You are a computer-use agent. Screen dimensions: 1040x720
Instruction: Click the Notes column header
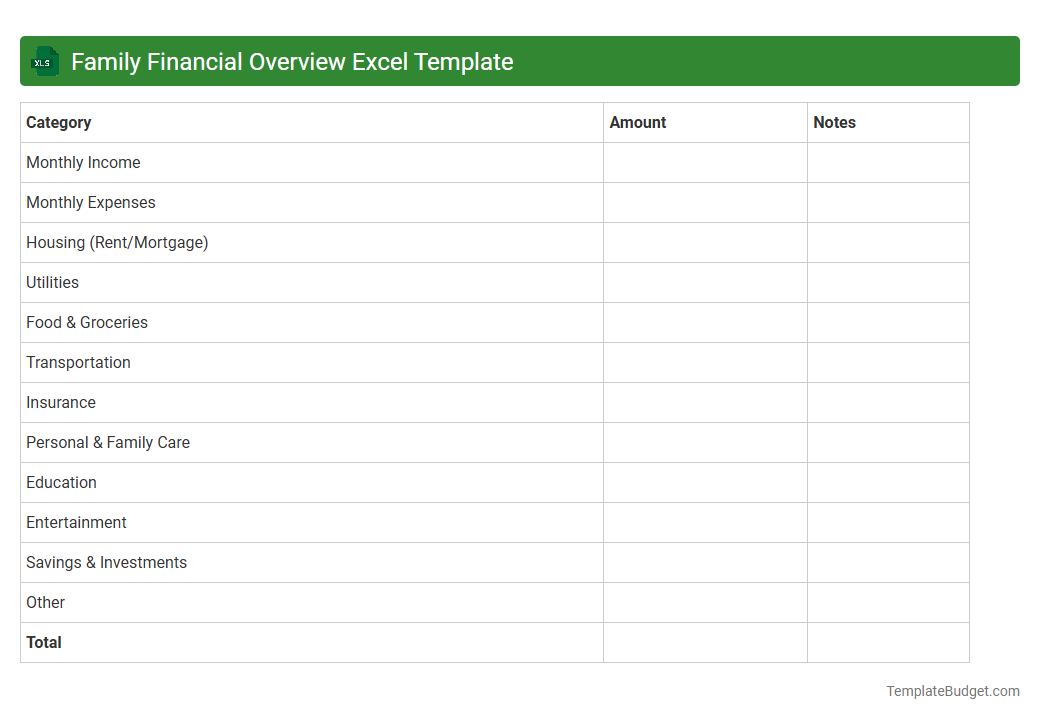click(x=834, y=122)
